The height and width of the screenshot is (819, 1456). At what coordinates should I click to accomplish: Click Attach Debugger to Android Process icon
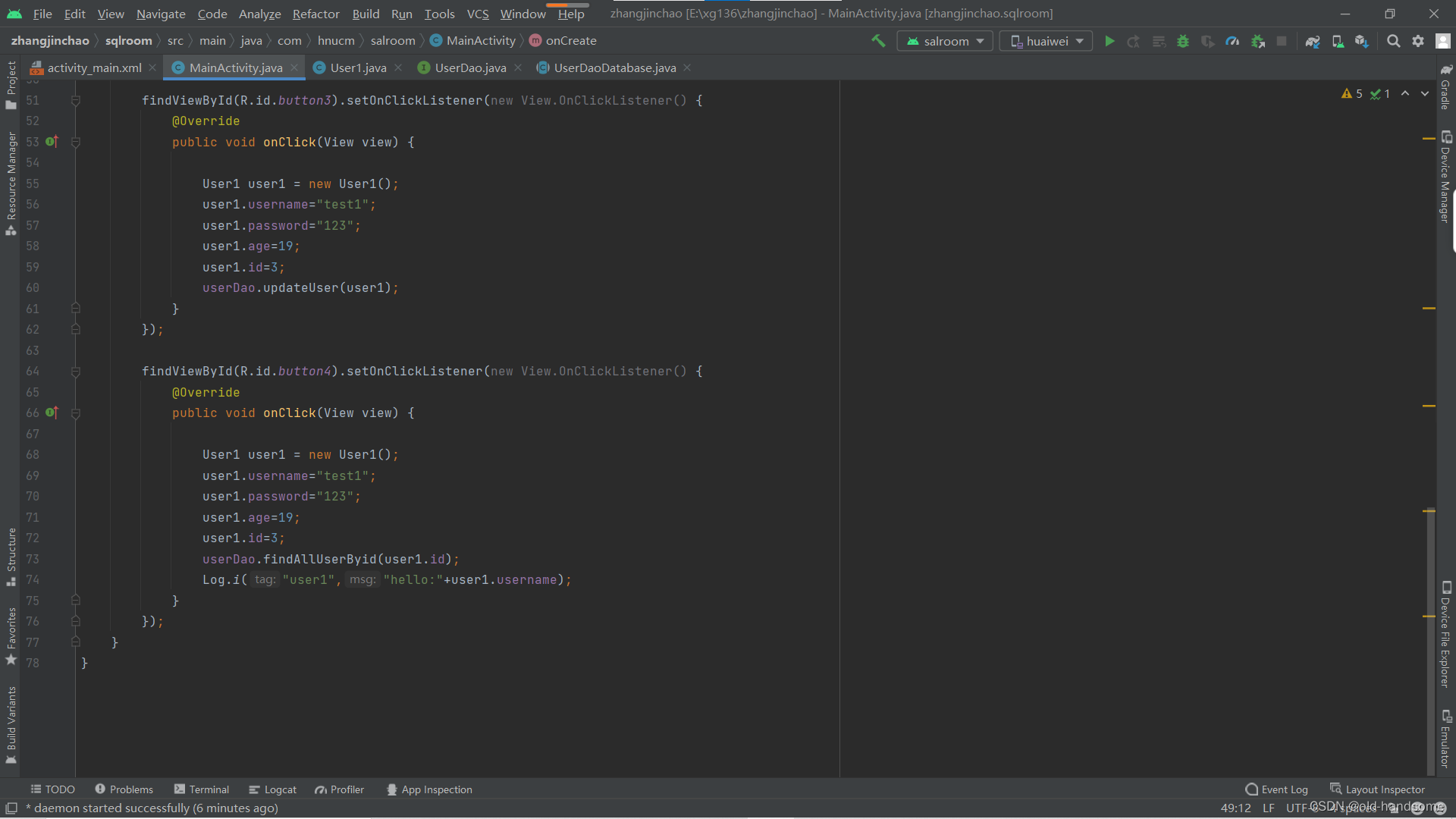(x=1257, y=41)
